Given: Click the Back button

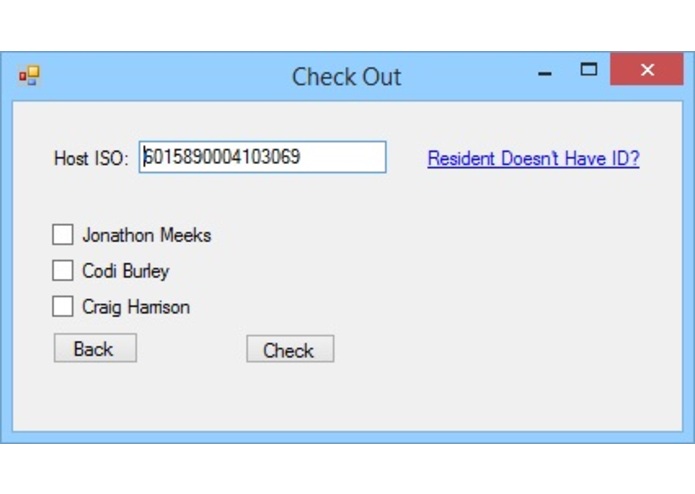Looking at the screenshot, I should click(x=95, y=348).
